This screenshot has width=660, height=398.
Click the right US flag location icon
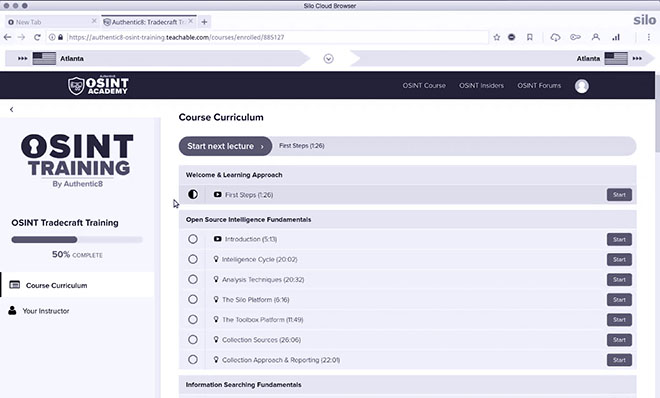click(616, 58)
